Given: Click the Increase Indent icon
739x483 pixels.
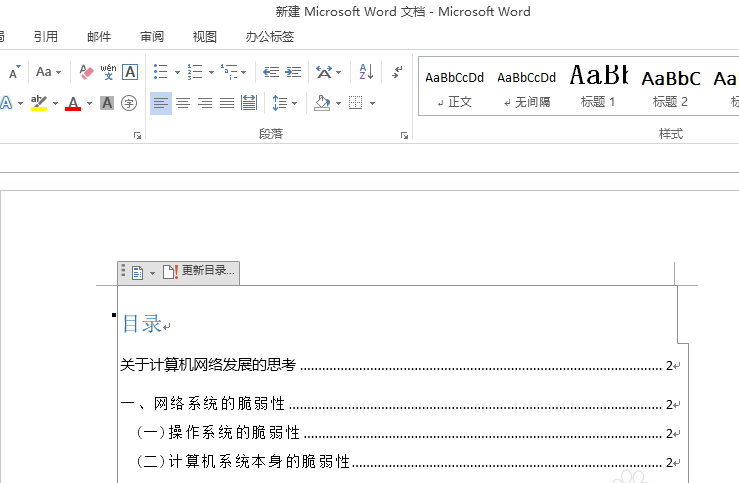Looking at the screenshot, I should (x=293, y=72).
